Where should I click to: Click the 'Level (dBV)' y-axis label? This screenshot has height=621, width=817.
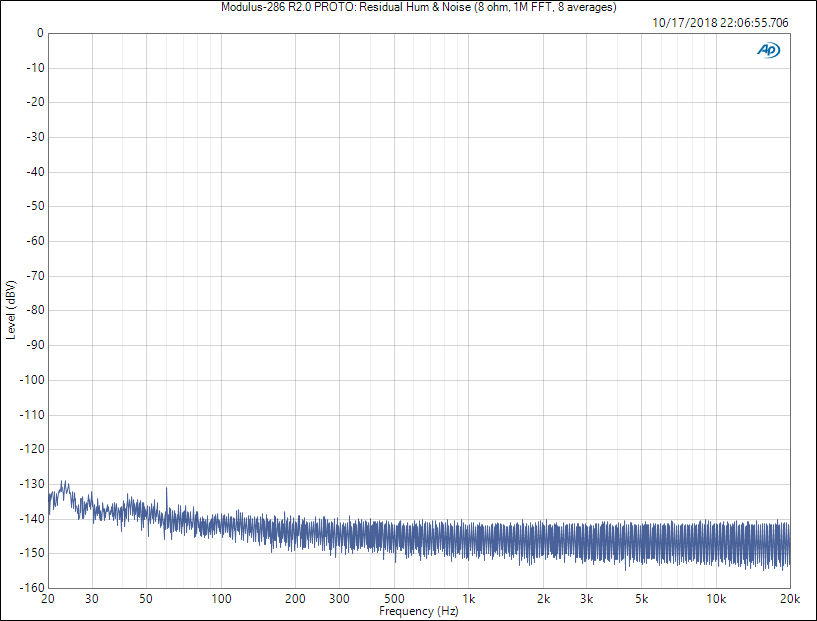[11, 310]
